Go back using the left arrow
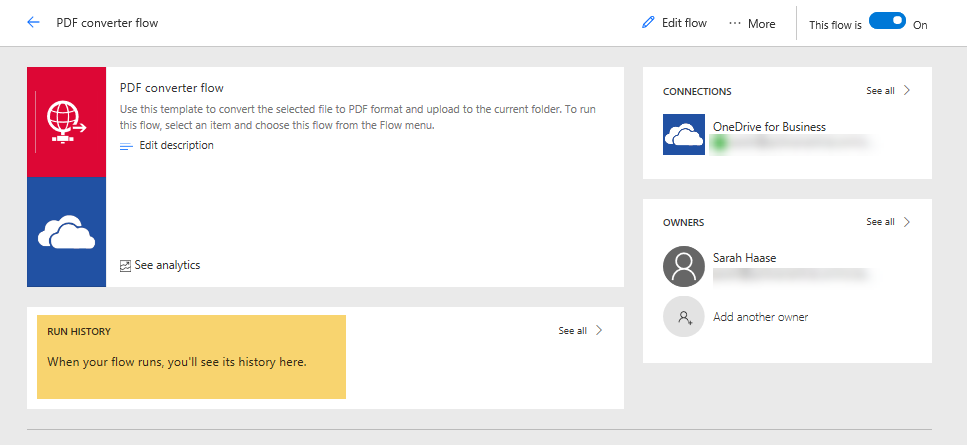 click(x=33, y=23)
